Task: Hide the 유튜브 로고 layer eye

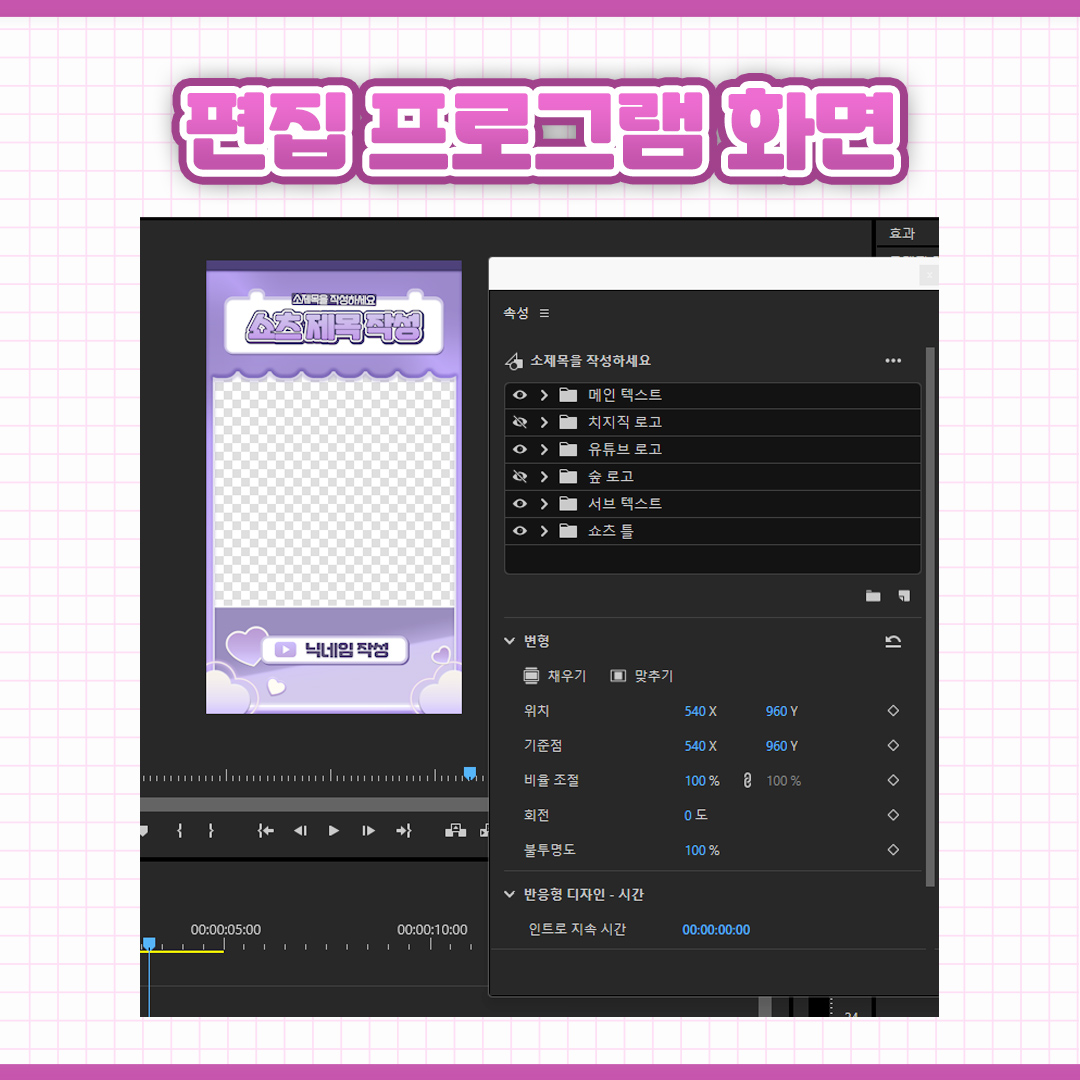Action: (520, 449)
